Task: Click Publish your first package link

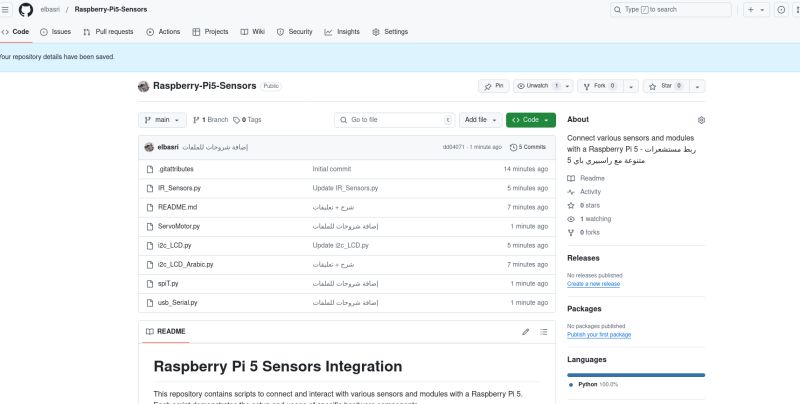Action: click(x=599, y=335)
